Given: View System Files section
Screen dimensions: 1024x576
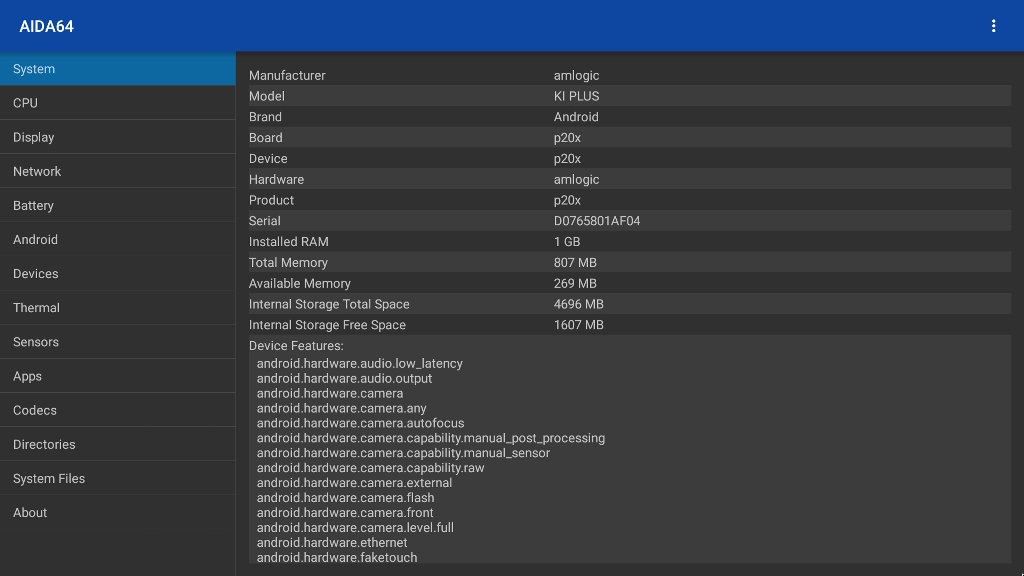Looking at the screenshot, I should (118, 479).
